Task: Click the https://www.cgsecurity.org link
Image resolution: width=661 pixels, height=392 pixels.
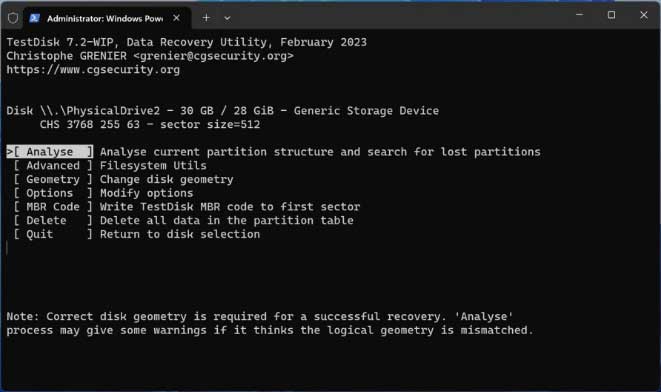Action: (93, 70)
